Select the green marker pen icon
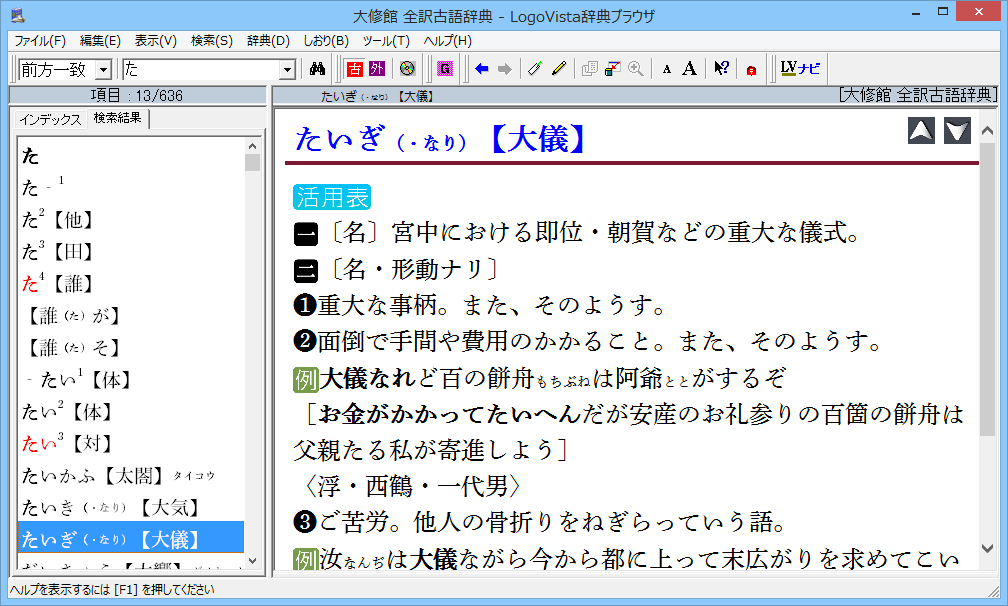 (535, 69)
